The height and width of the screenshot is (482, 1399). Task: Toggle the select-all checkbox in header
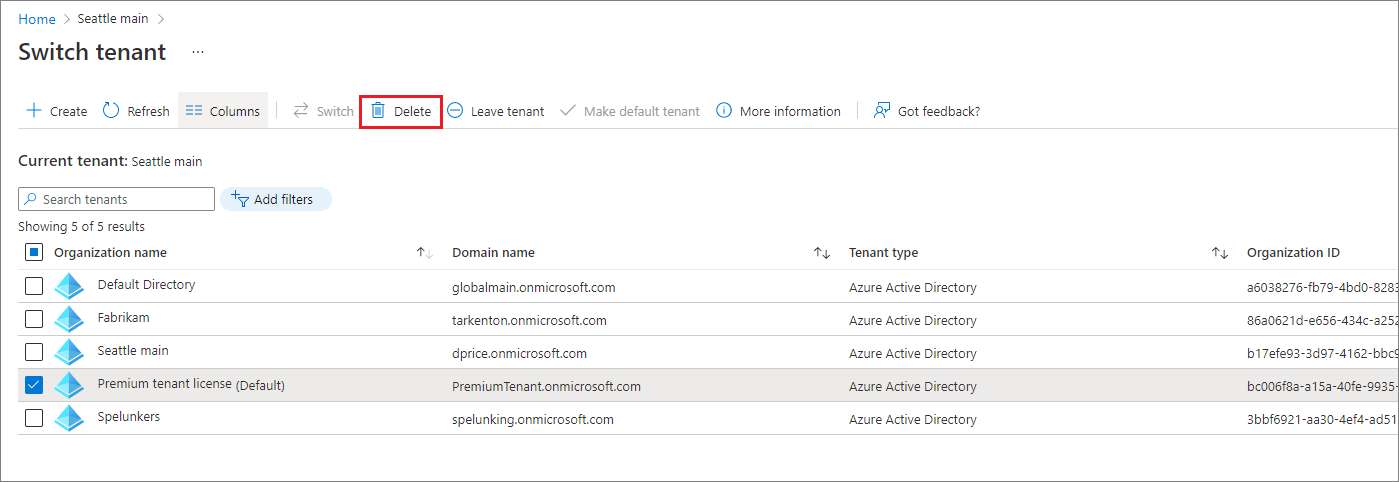pyautogui.click(x=34, y=253)
